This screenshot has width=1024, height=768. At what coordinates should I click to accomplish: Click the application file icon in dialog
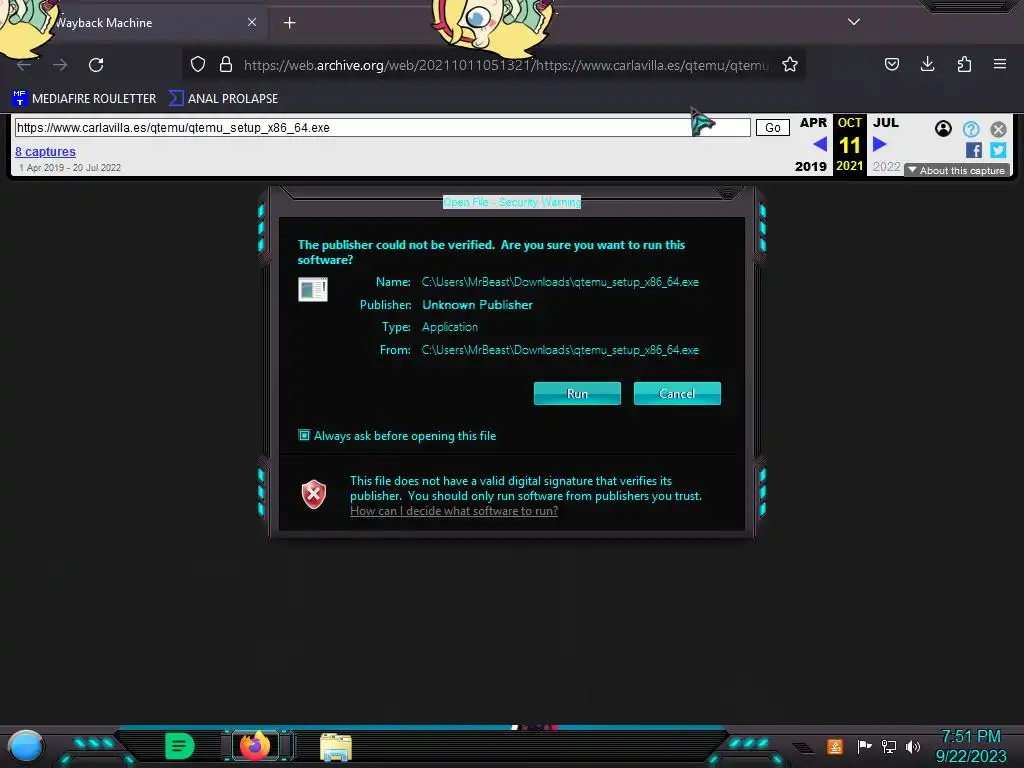coord(313,289)
